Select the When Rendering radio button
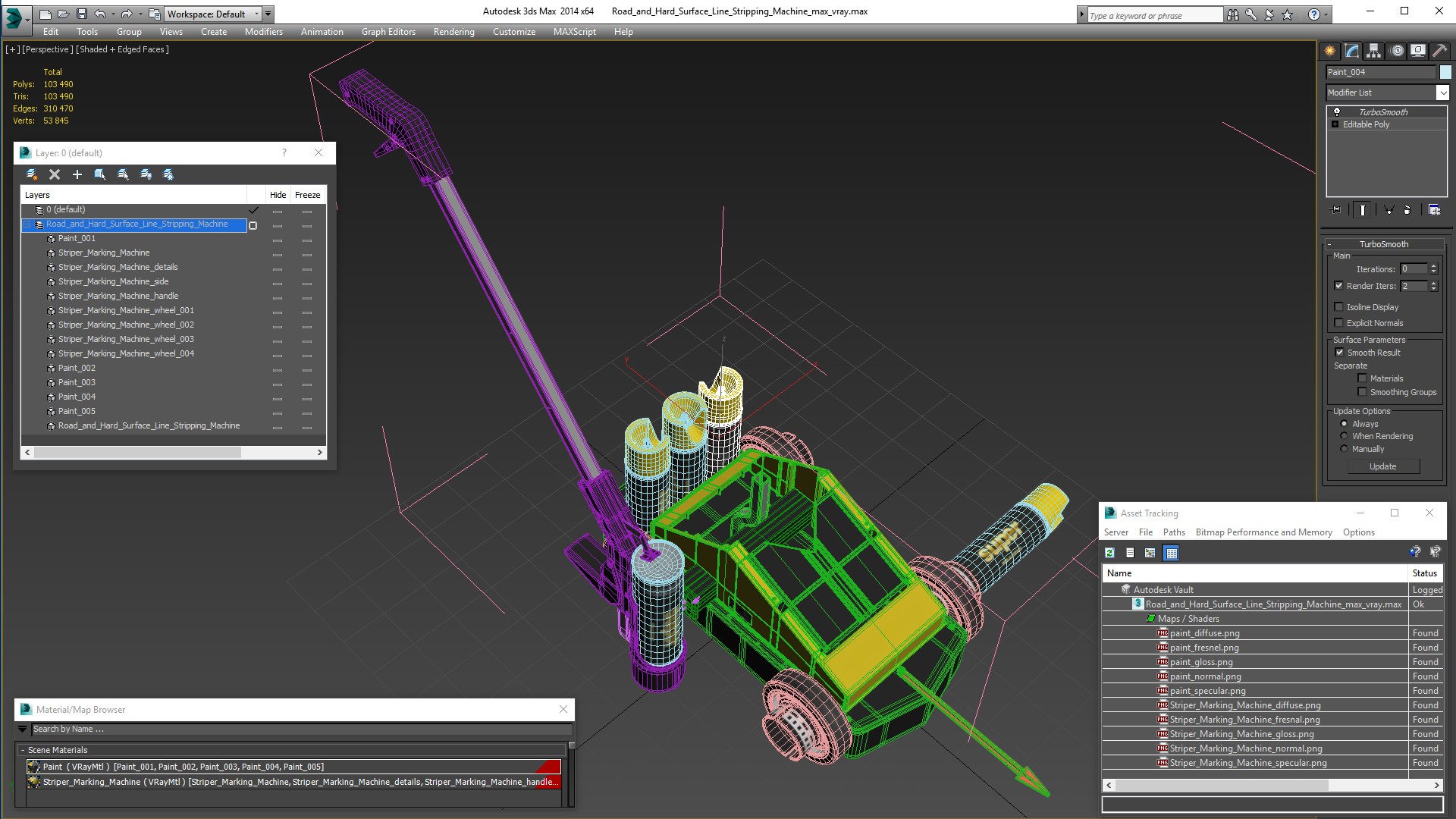The height and width of the screenshot is (819, 1456). click(1344, 436)
